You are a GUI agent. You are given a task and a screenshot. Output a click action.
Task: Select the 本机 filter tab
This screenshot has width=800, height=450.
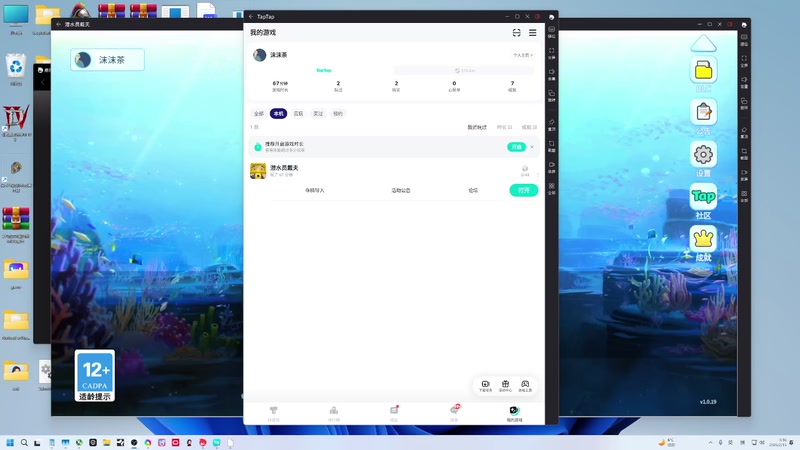[x=278, y=113]
